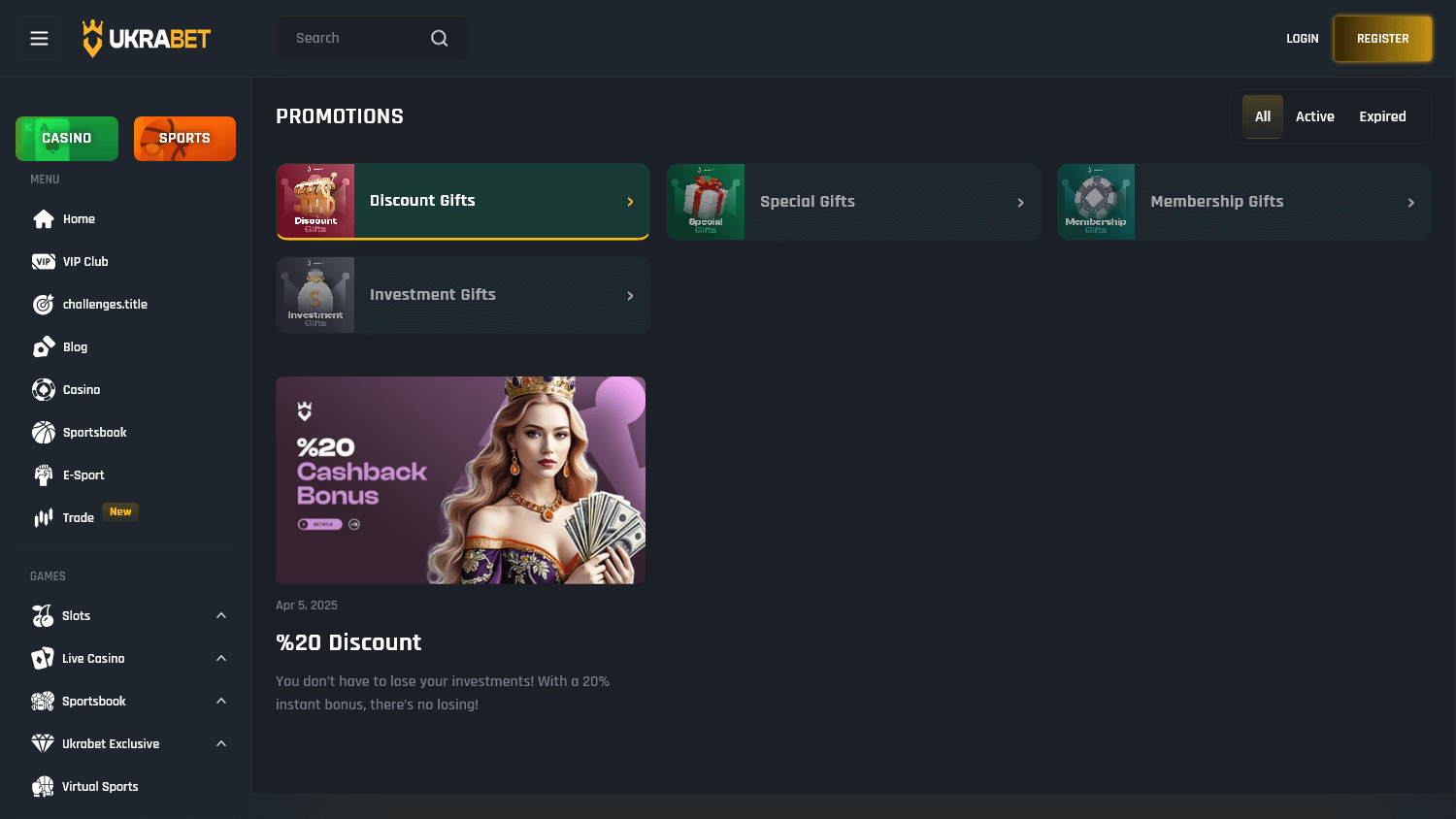Select the Casino roulette icon in the menu

tap(44, 389)
